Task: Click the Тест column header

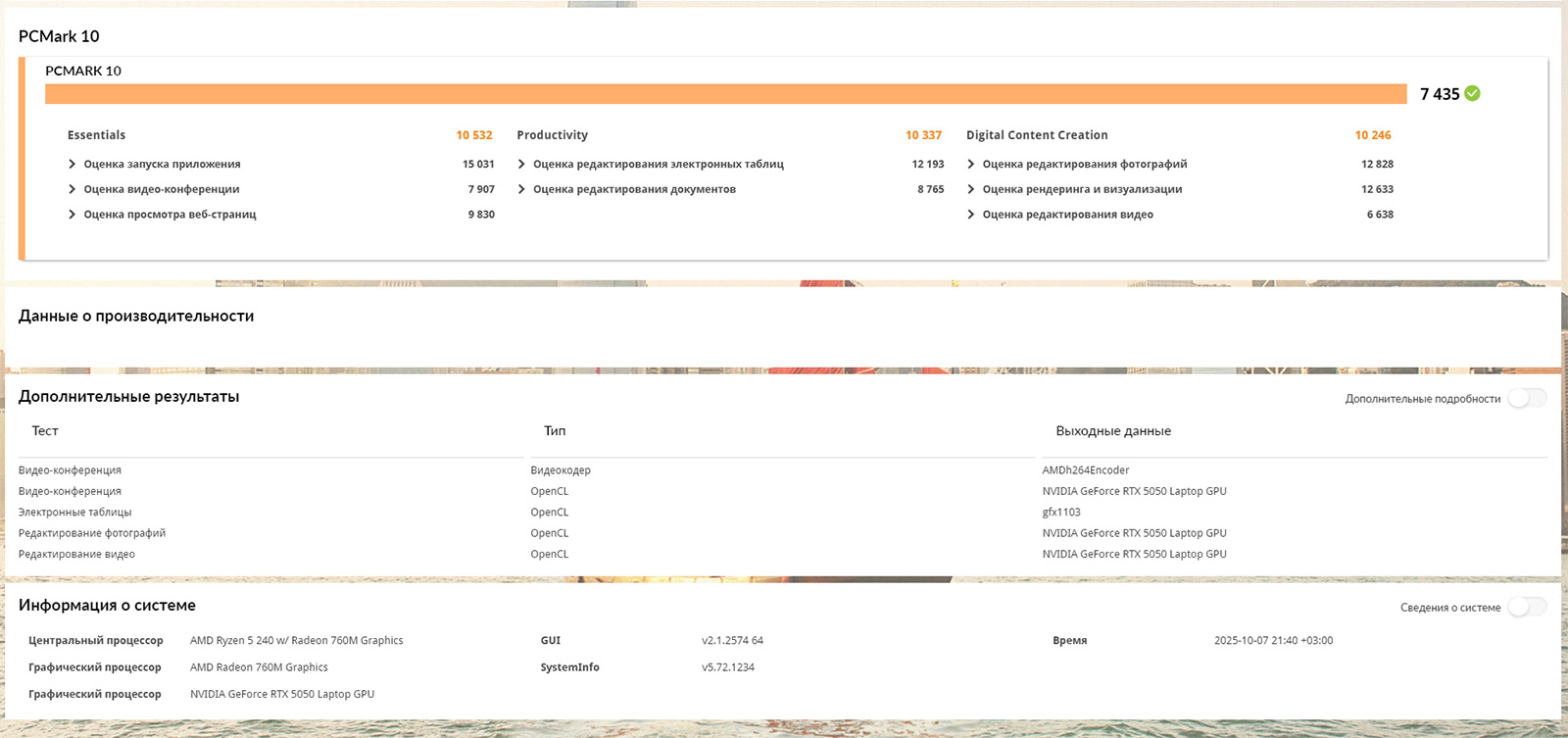Action: point(45,431)
